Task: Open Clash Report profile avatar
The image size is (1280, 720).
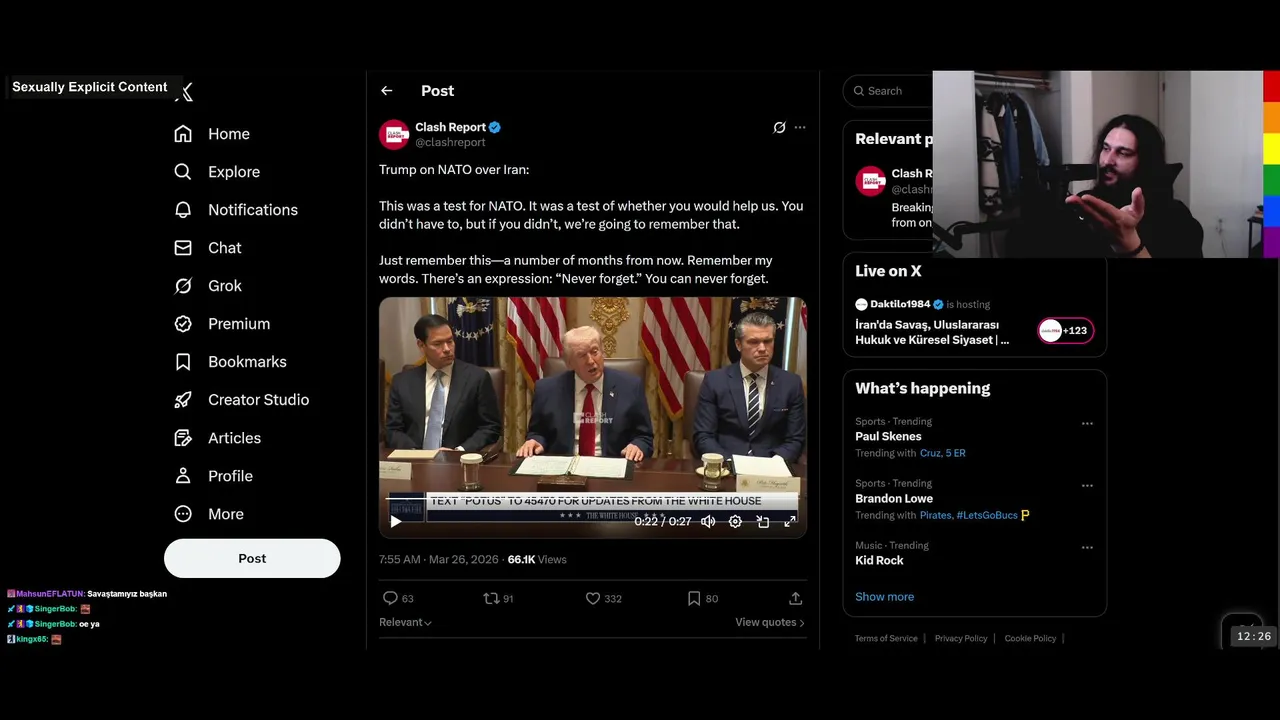Action: pos(394,134)
